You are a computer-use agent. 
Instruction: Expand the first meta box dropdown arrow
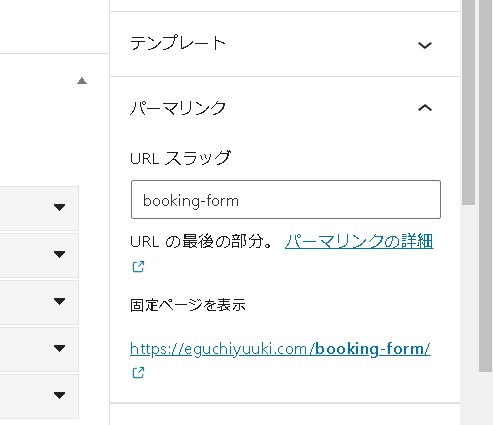59,207
